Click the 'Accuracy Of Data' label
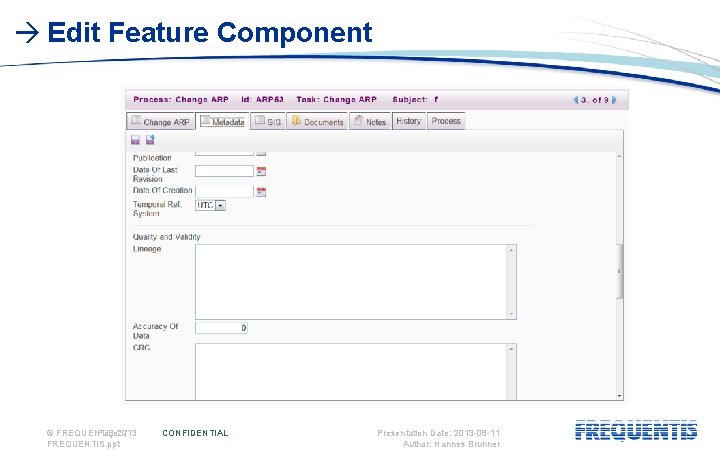 155,331
